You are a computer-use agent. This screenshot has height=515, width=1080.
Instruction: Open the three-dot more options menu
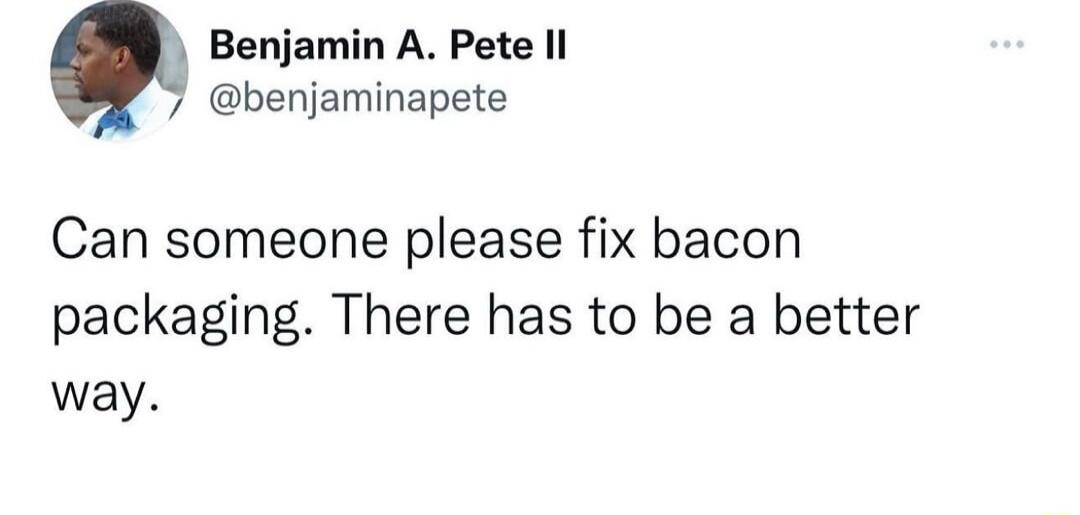pyautogui.click(x=1008, y=45)
